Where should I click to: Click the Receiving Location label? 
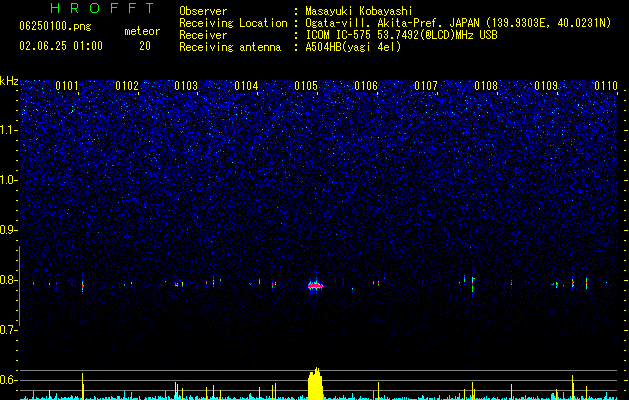click(233, 23)
